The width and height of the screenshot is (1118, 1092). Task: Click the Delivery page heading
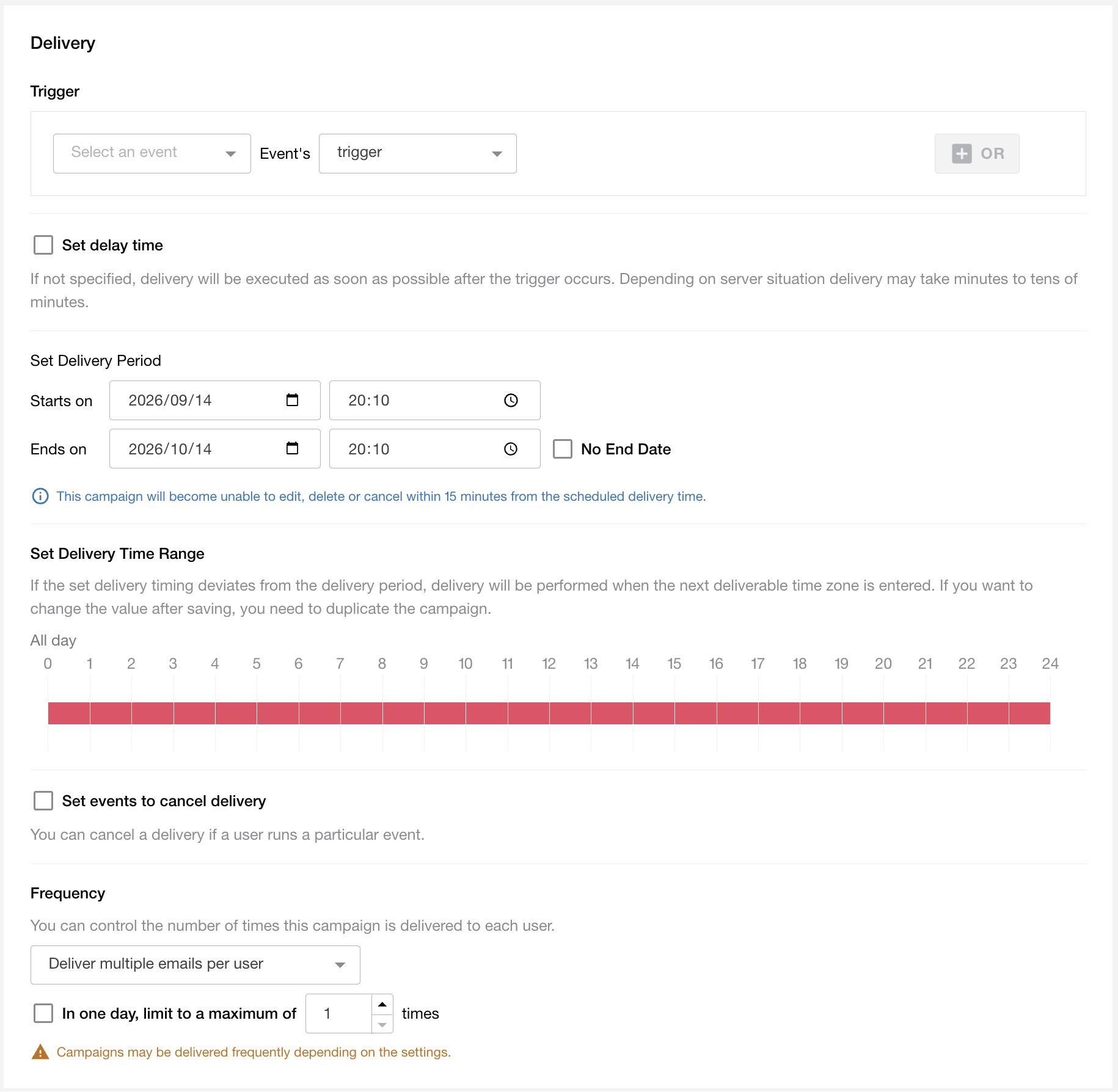coord(63,43)
